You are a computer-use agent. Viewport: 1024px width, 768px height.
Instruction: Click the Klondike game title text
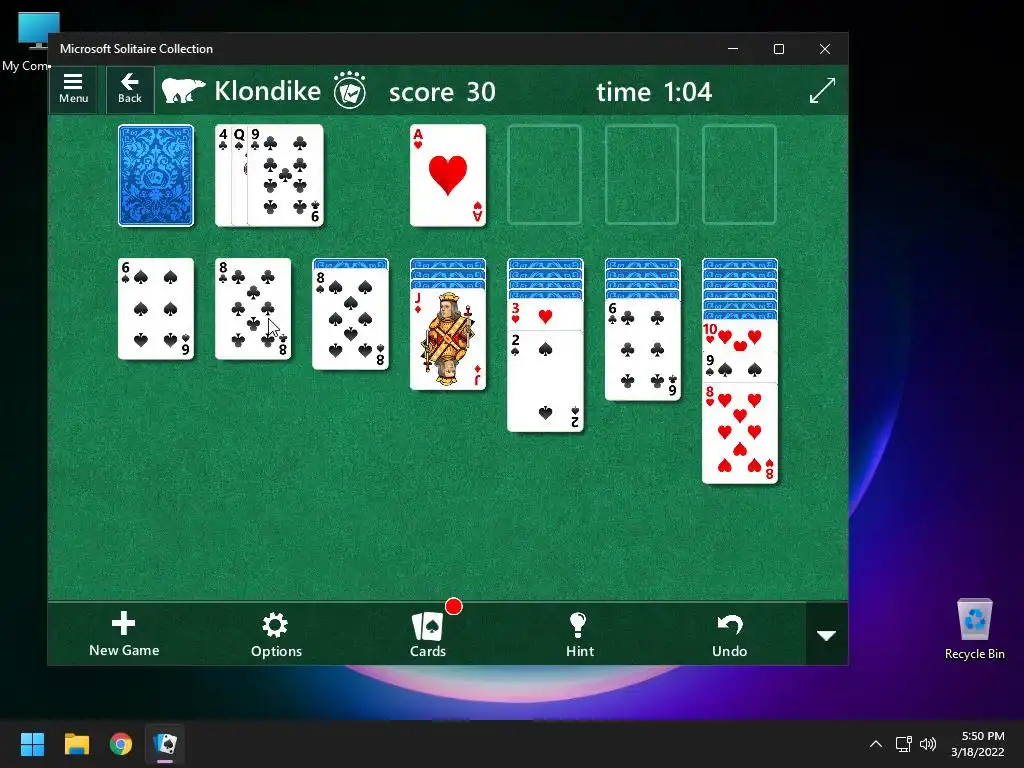click(x=267, y=91)
